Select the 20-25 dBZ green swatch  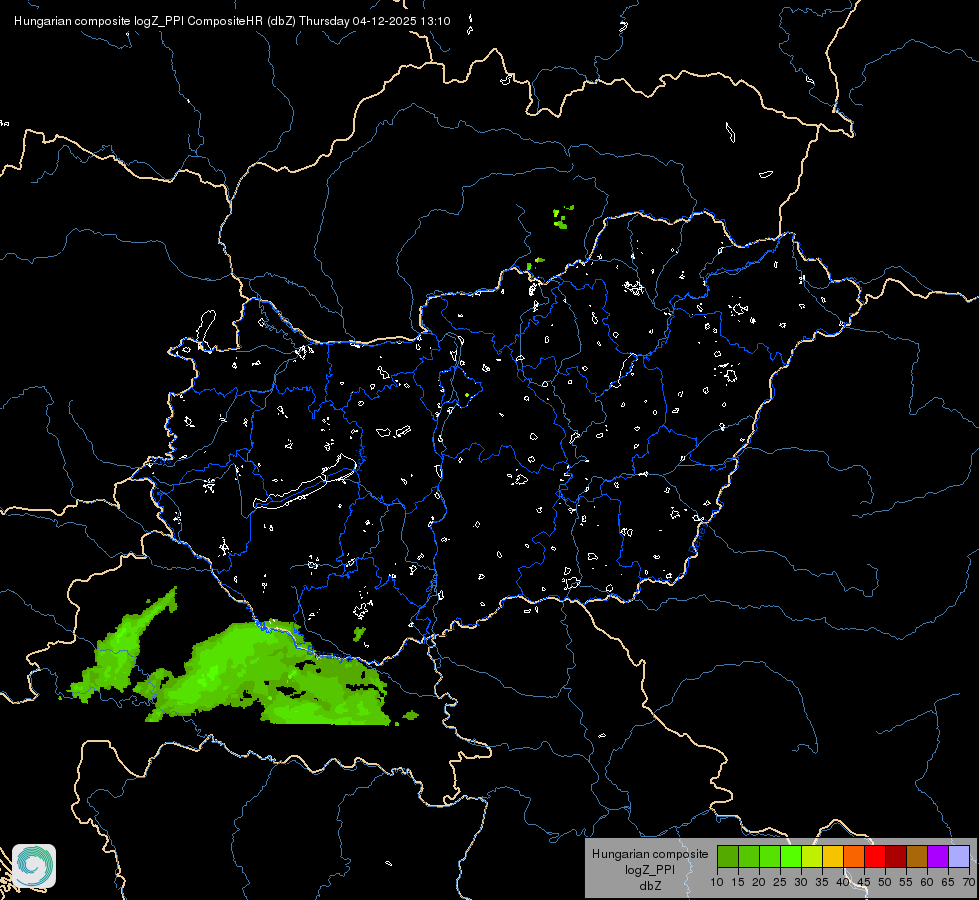click(770, 856)
